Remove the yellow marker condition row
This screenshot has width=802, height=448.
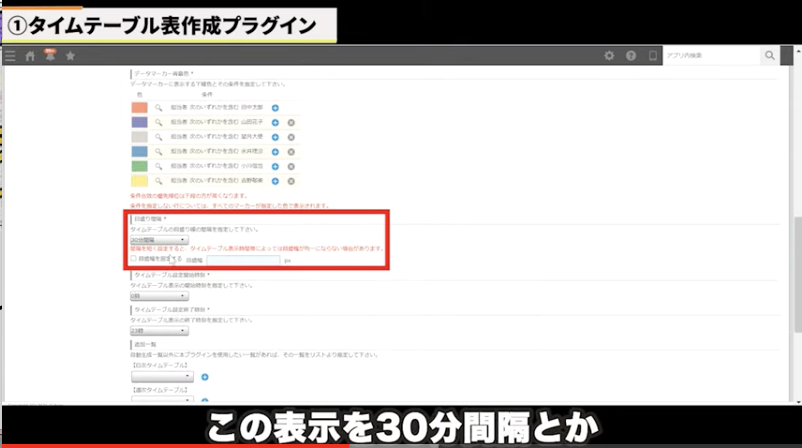[291, 182]
